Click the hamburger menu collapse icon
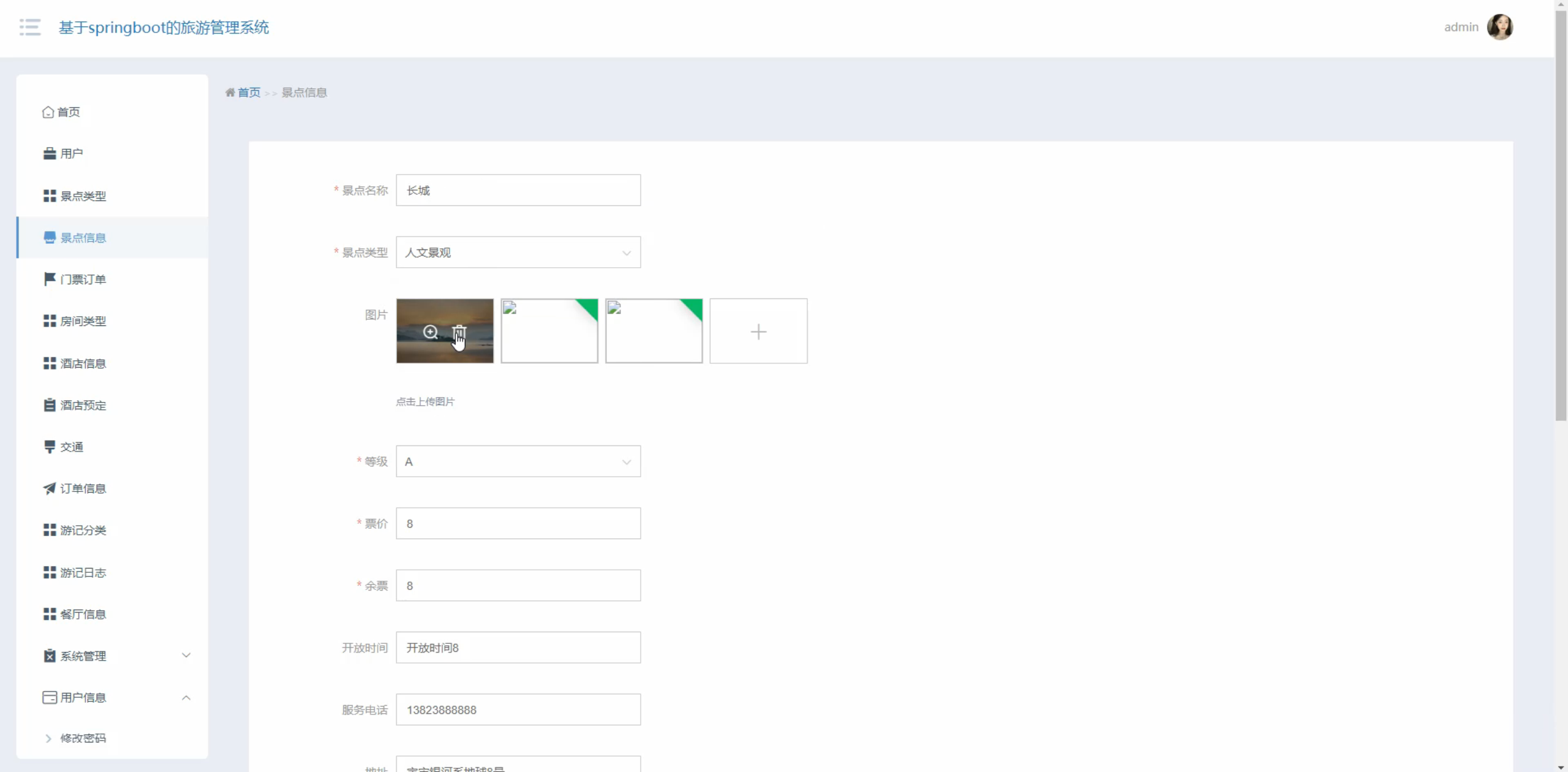This screenshot has width=1568, height=772. [x=29, y=27]
